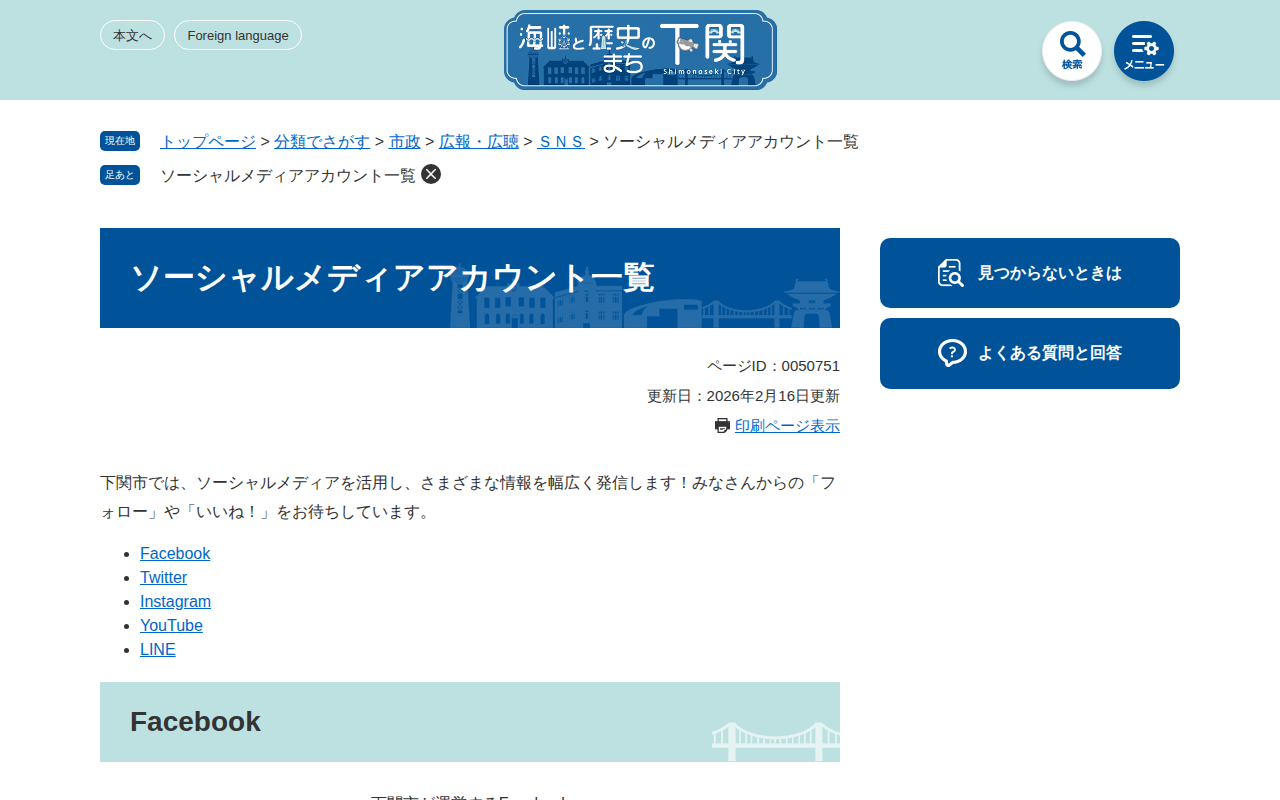1280x800 pixels.
Task: Jump to the Instagram section link
Action: tap(175, 602)
